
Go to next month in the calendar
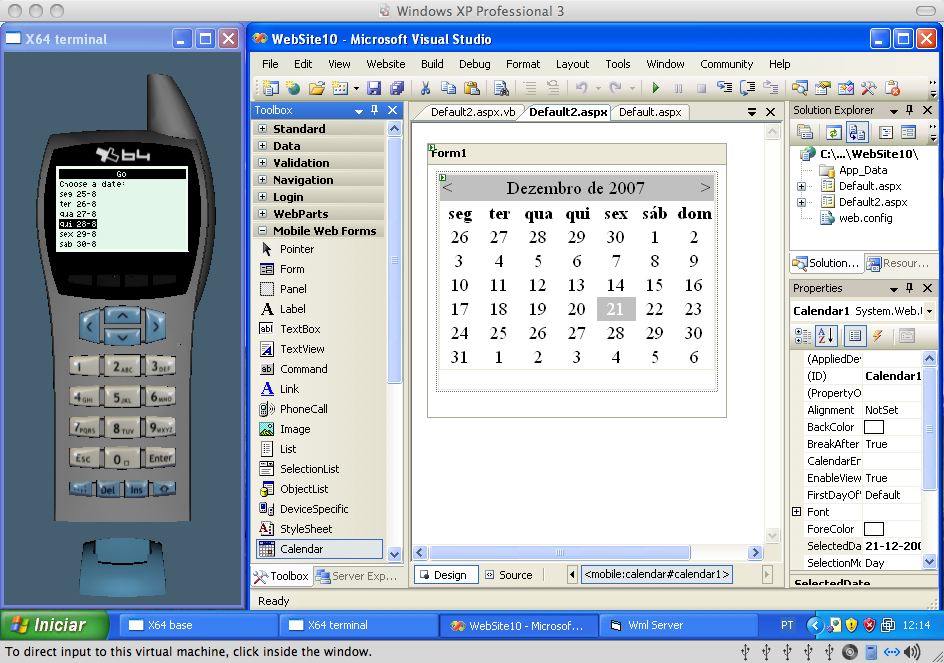(x=705, y=188)
